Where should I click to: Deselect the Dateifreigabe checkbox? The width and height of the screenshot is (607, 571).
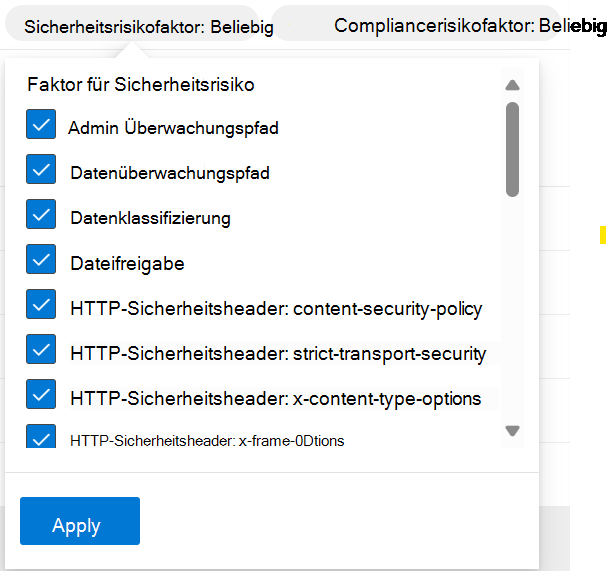pyautogui.click(x=41, y=261)
